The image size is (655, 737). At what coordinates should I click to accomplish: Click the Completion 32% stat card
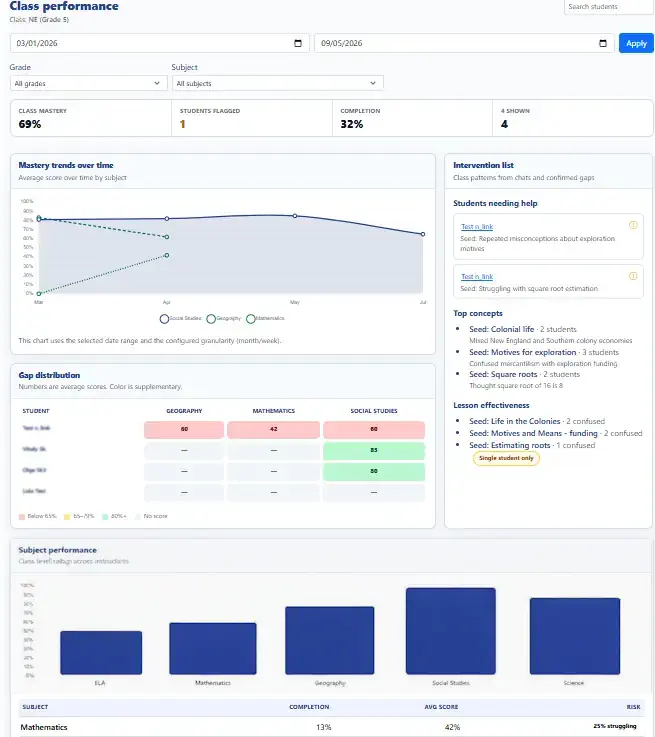(413, 118)
